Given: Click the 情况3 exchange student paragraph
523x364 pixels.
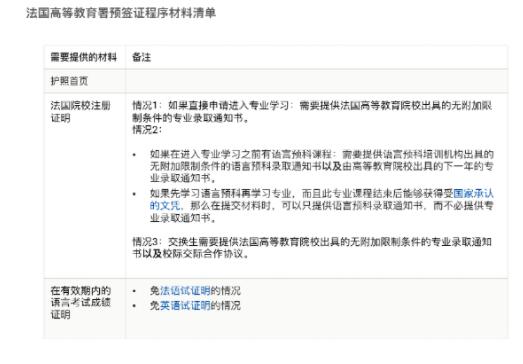Looking at the screenshot, I should point(312,248).
